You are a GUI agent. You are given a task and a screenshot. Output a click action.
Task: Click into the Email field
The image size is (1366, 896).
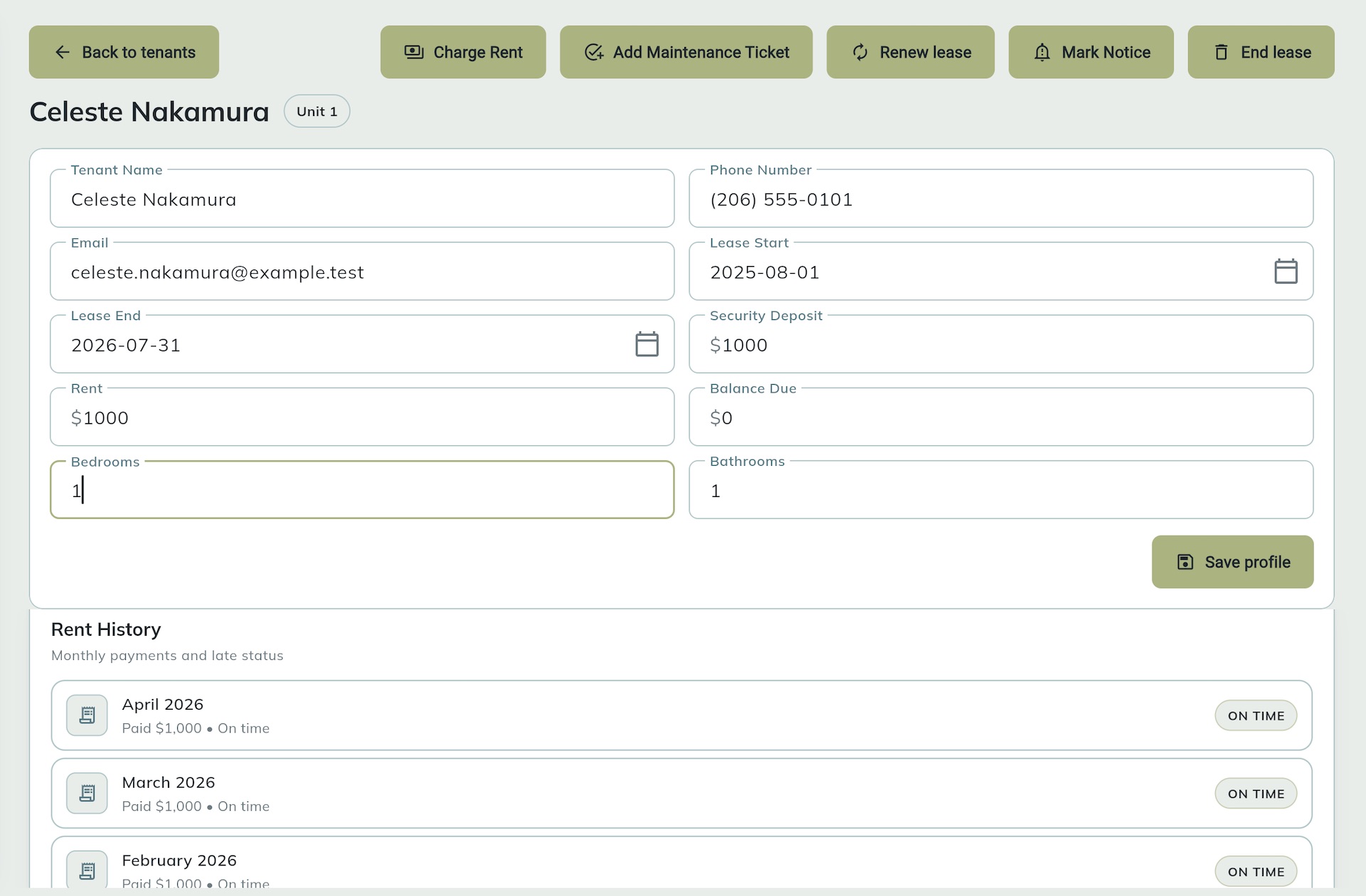tap(362, 271)
